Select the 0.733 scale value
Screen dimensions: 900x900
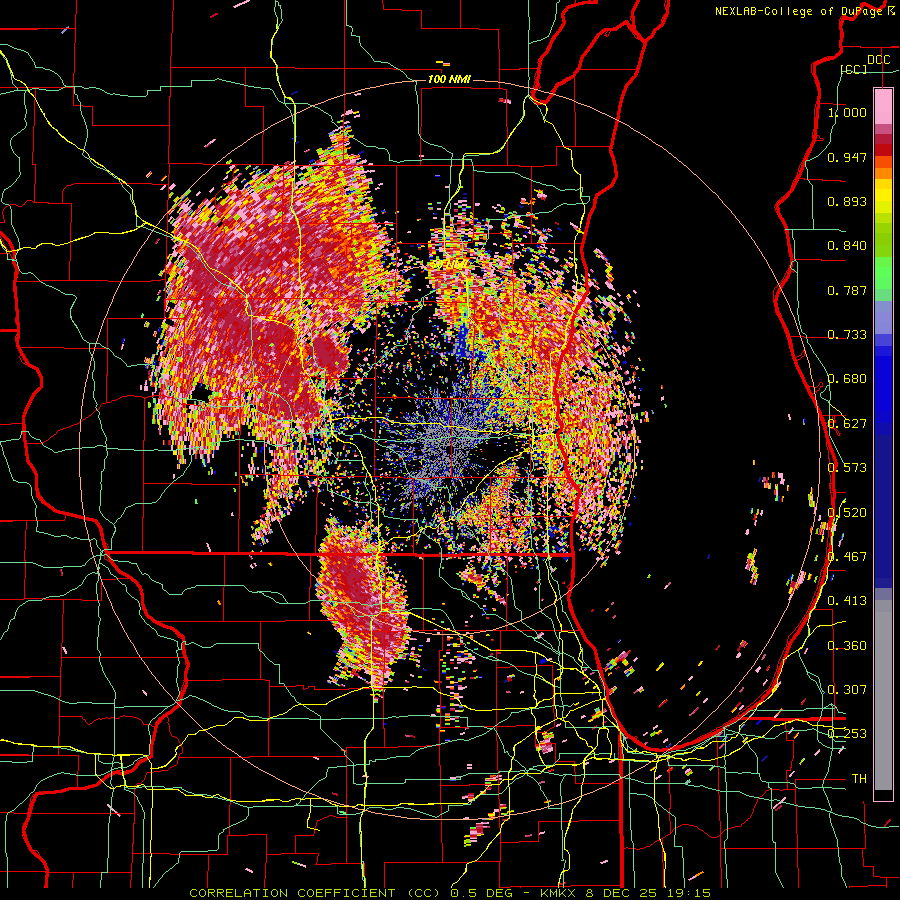[847, 335]
